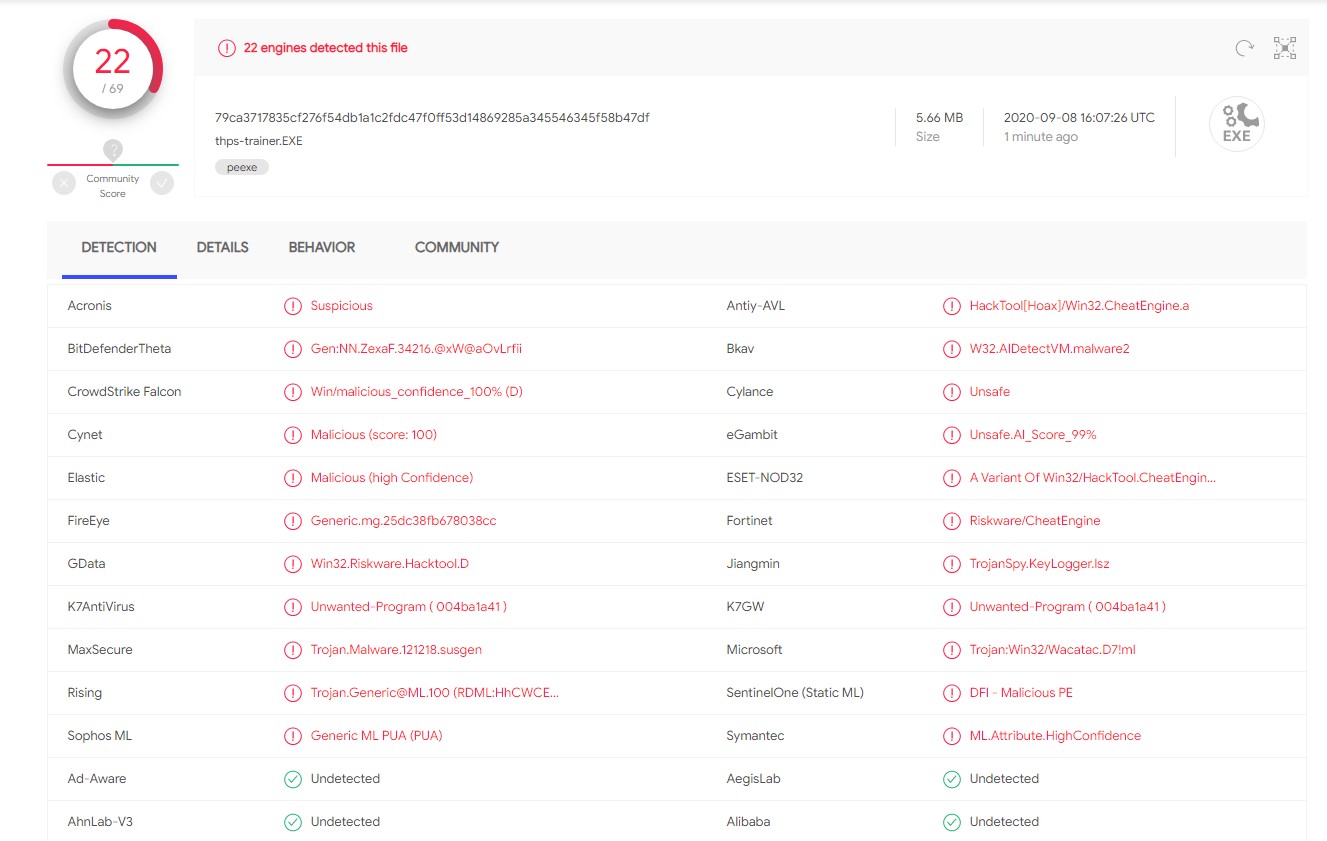Vote positive with community checkmark icon

click(161, 183)
